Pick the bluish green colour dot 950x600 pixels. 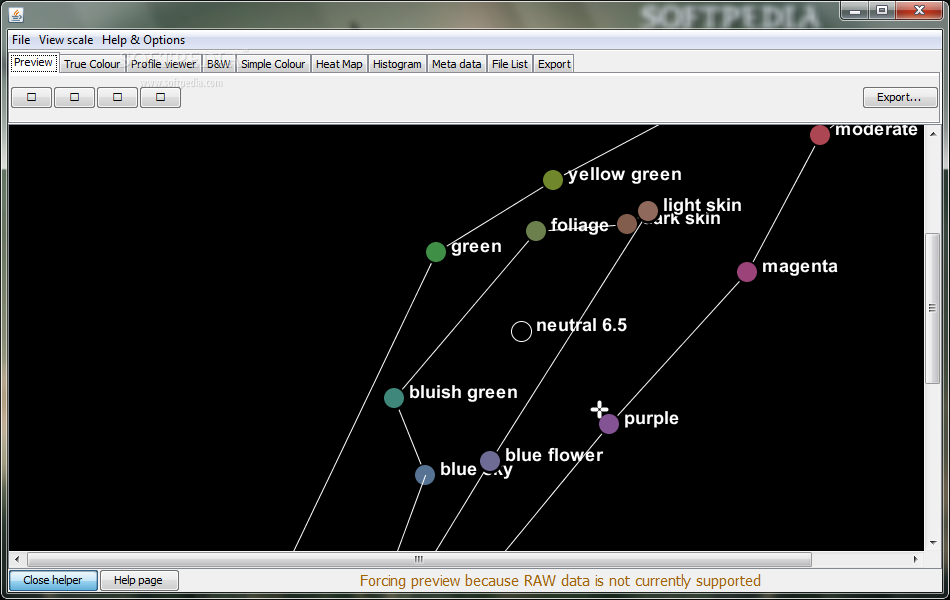pos(394,398)
